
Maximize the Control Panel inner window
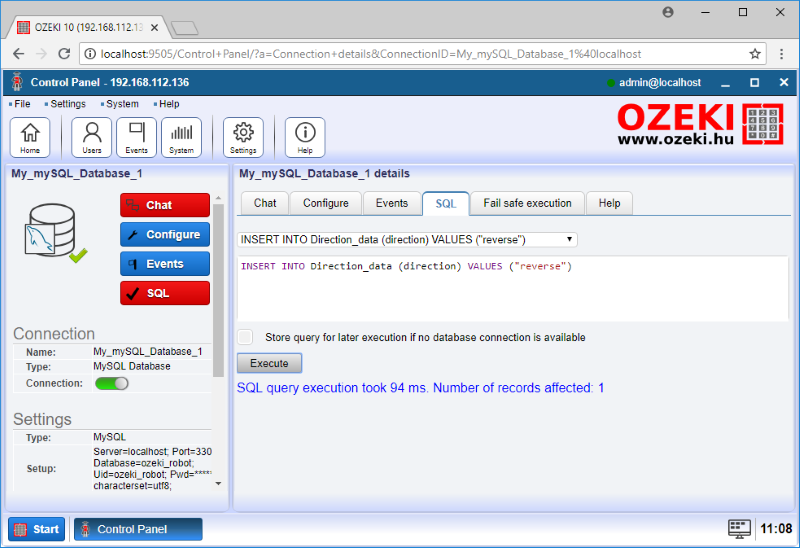755,83
